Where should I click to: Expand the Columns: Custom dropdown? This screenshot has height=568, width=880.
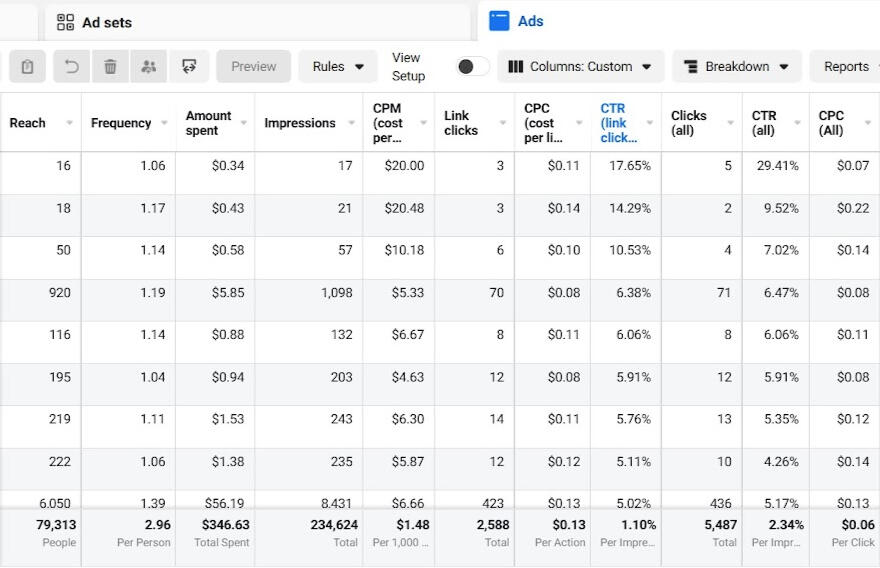(x=580, y=67)
